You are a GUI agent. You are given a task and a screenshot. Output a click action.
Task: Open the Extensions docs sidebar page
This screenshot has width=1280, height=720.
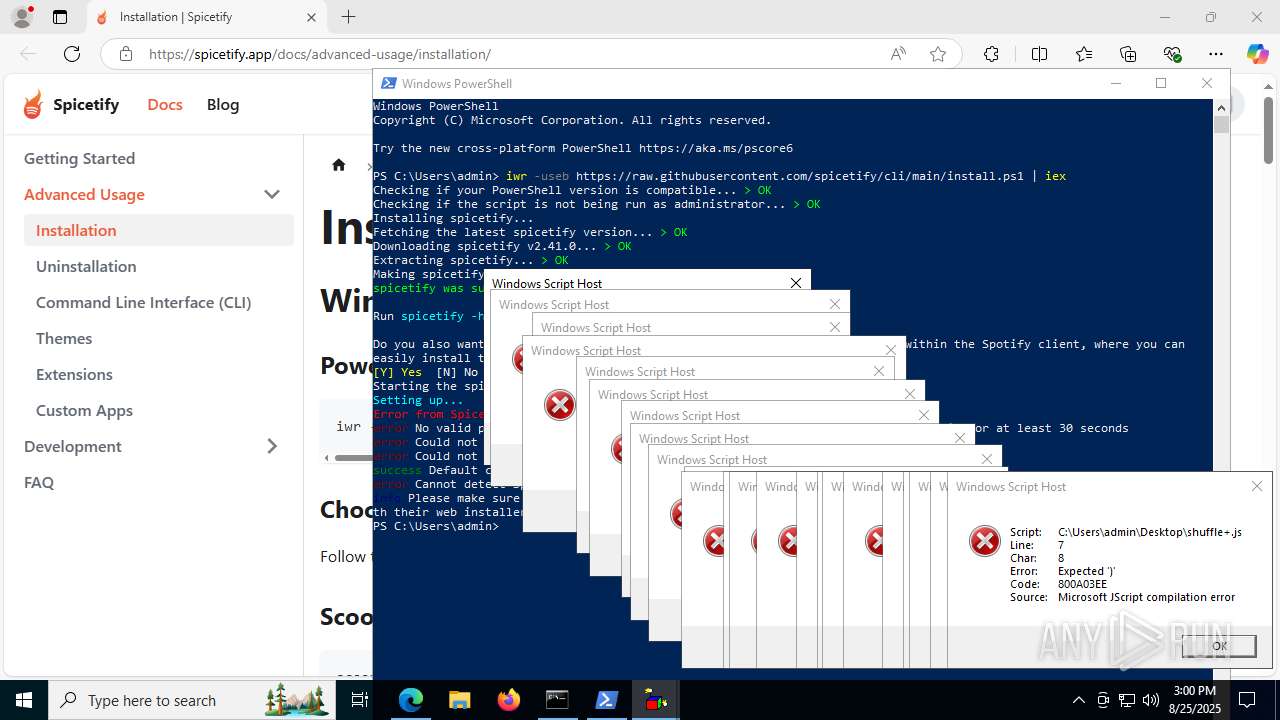74,374
